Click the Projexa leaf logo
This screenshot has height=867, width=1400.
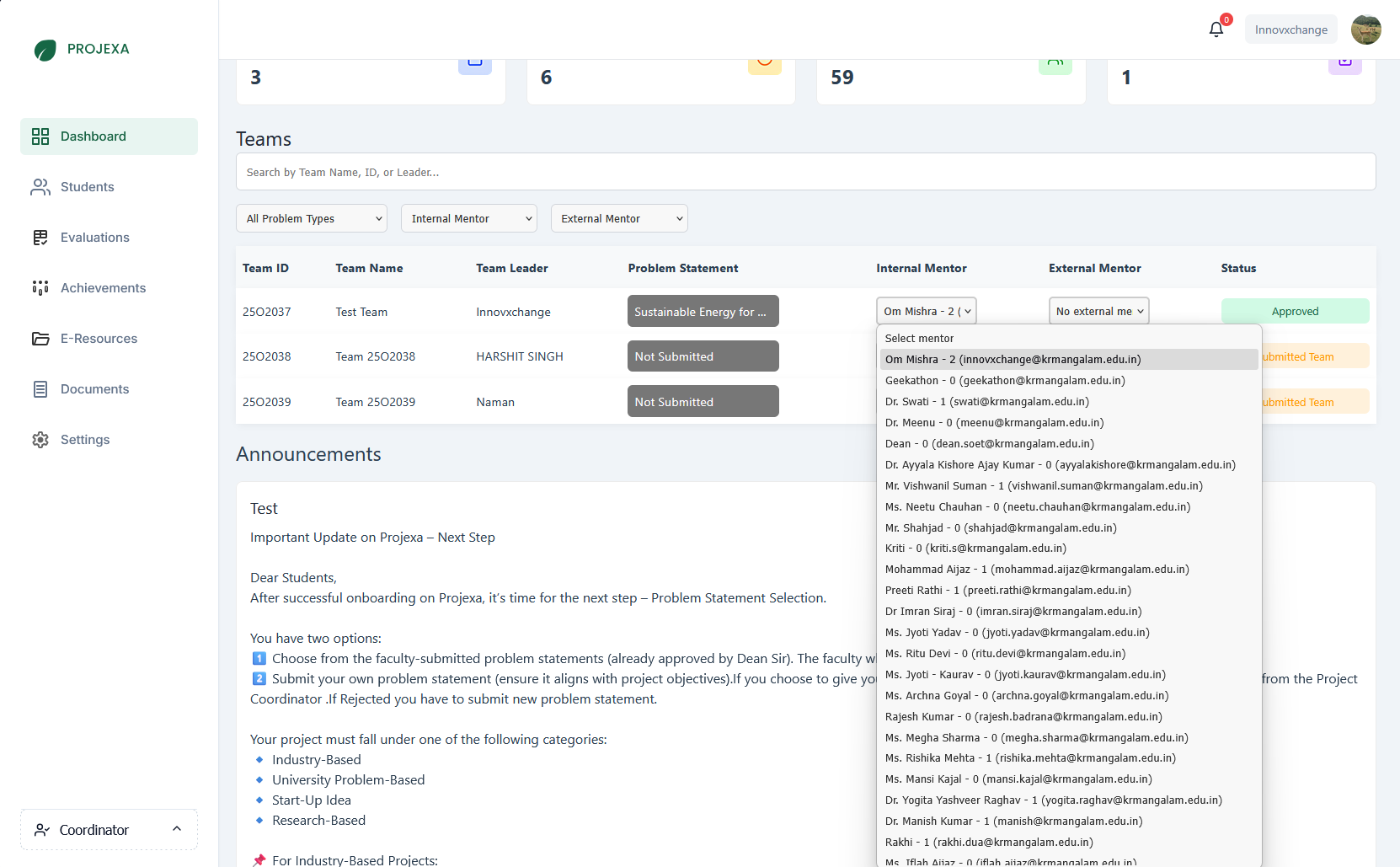click(x=44, y=50)
